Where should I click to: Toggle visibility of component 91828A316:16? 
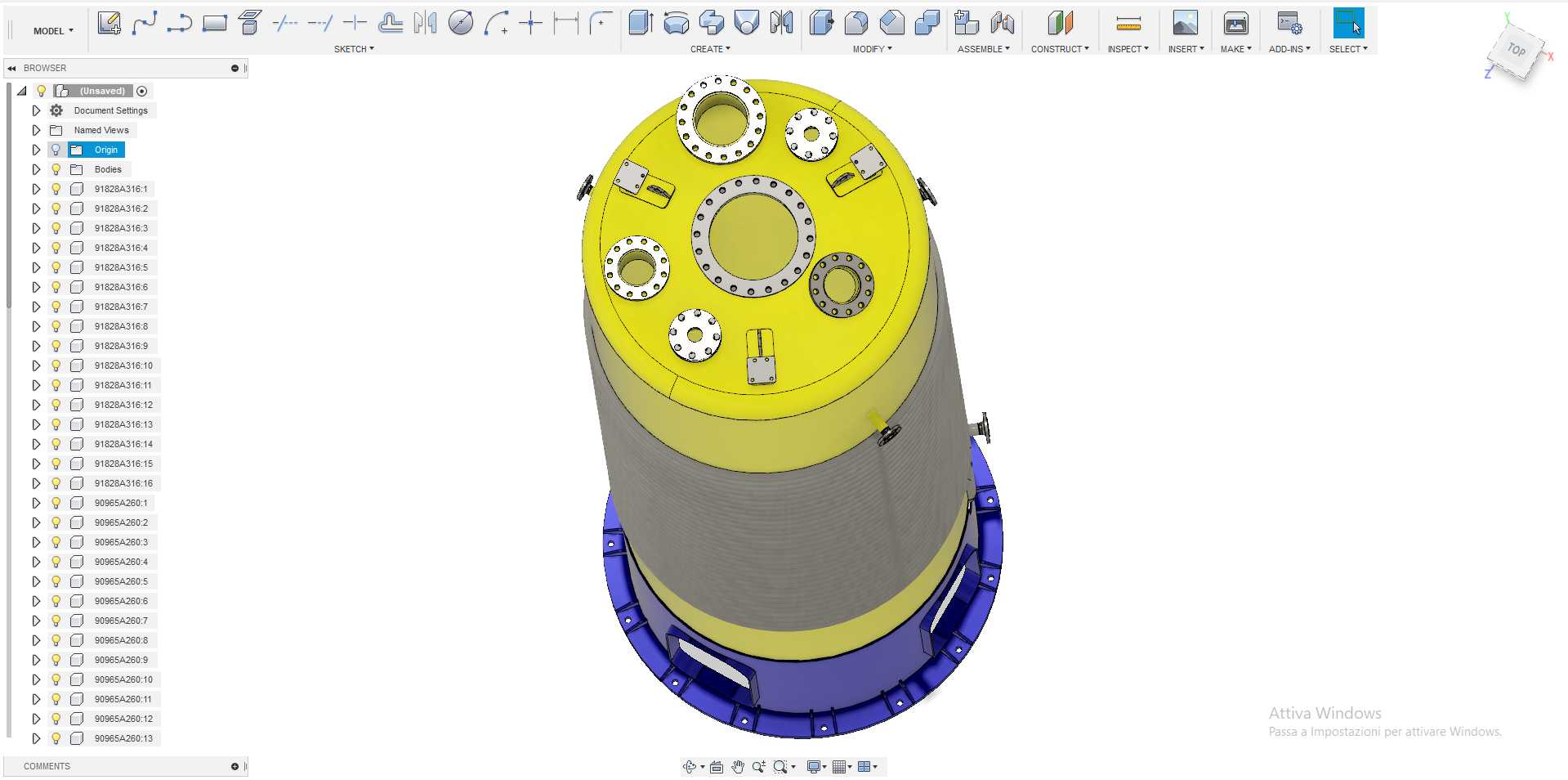pos(56,483)
